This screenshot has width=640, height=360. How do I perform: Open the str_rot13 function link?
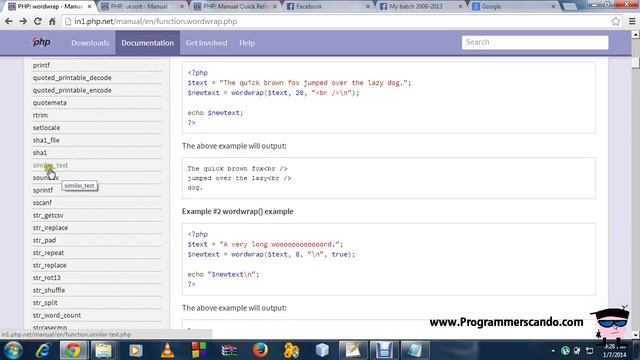point(47,278)
